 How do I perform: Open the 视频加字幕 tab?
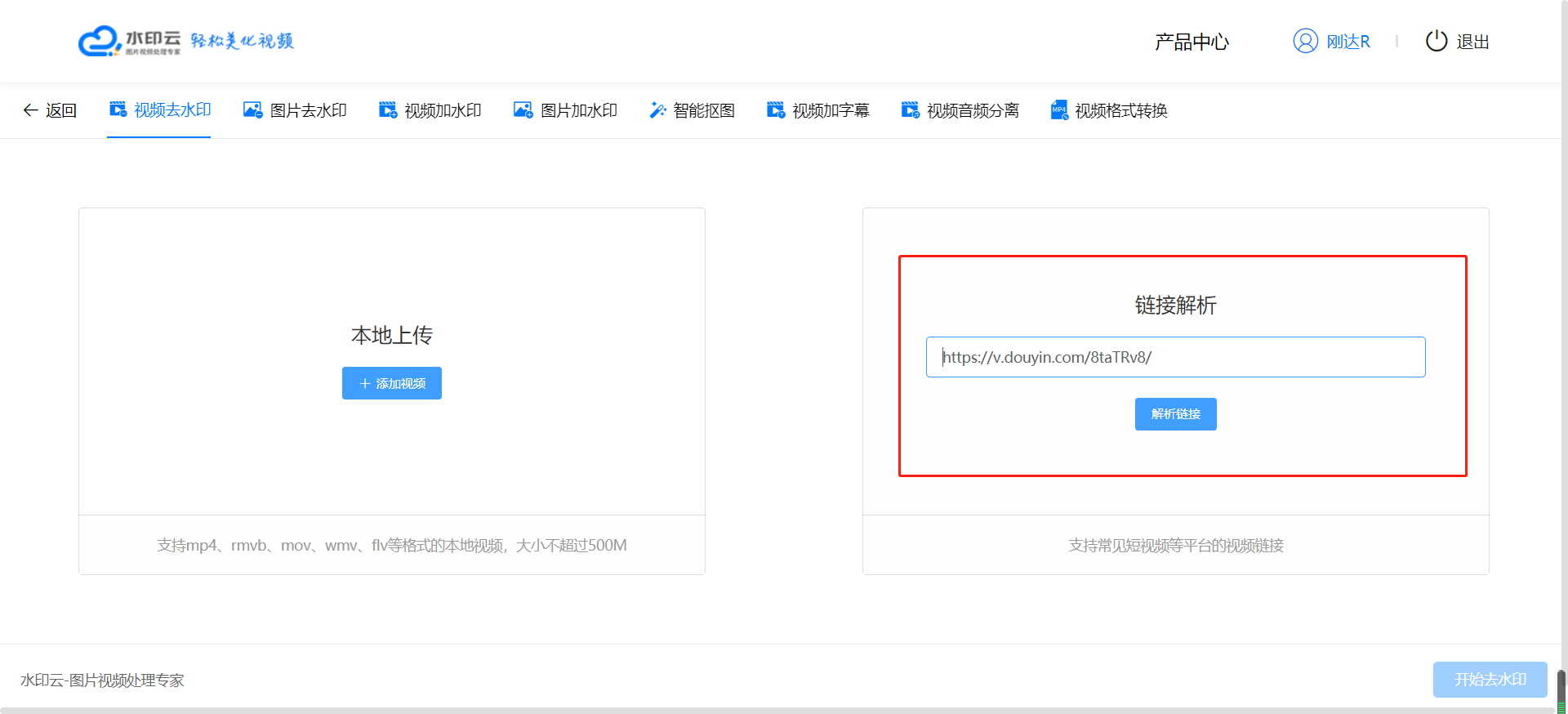[817, 110]
